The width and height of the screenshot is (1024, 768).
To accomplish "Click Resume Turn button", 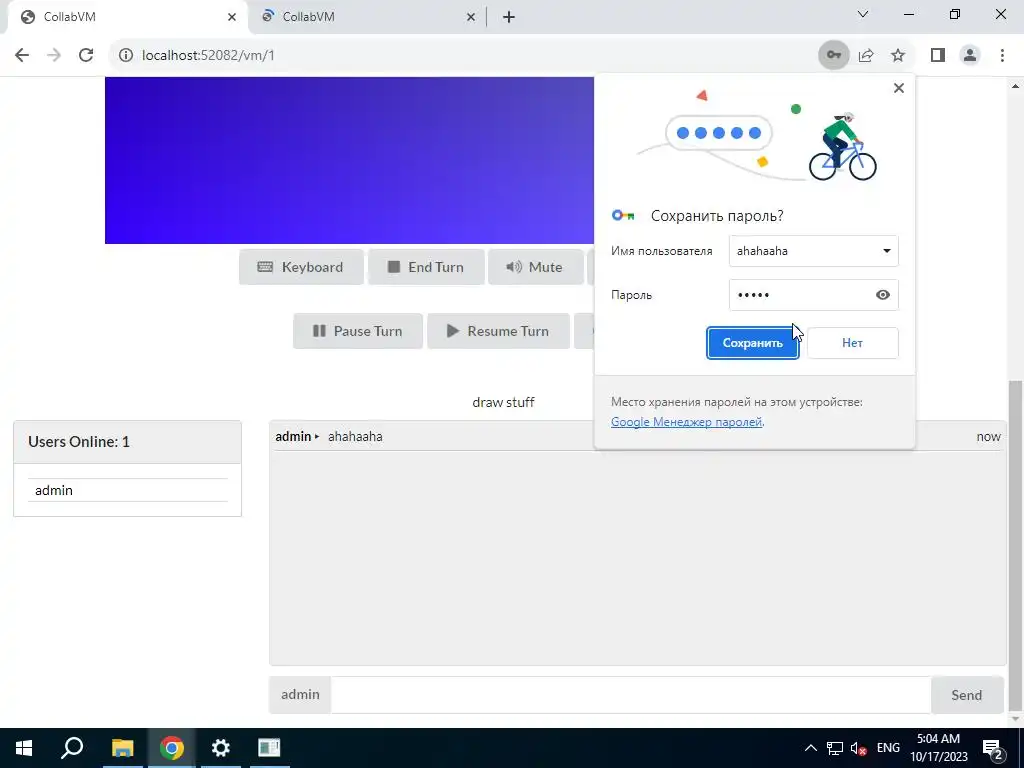I will pyautogui.click(x=498, y=331).
